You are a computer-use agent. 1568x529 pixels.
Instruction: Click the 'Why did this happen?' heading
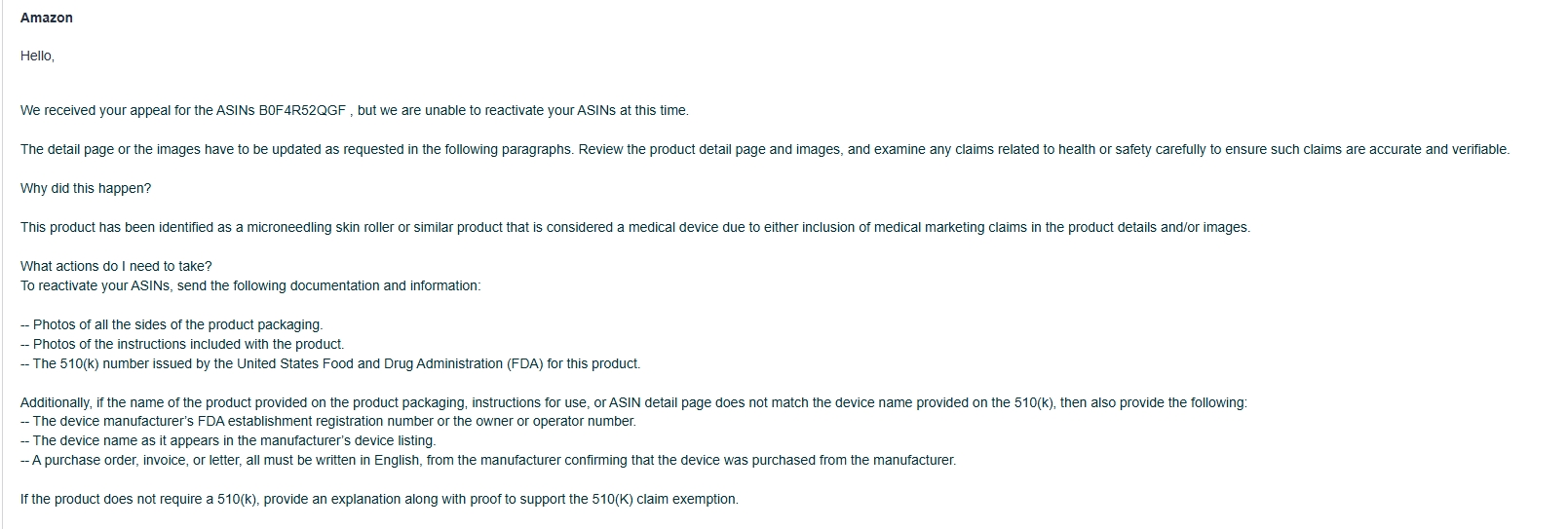pyautogui.click(x=86, y=188)
